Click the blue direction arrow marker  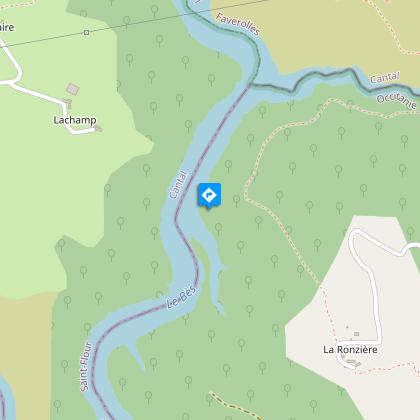pyautogui.click(x=209, y=196)
